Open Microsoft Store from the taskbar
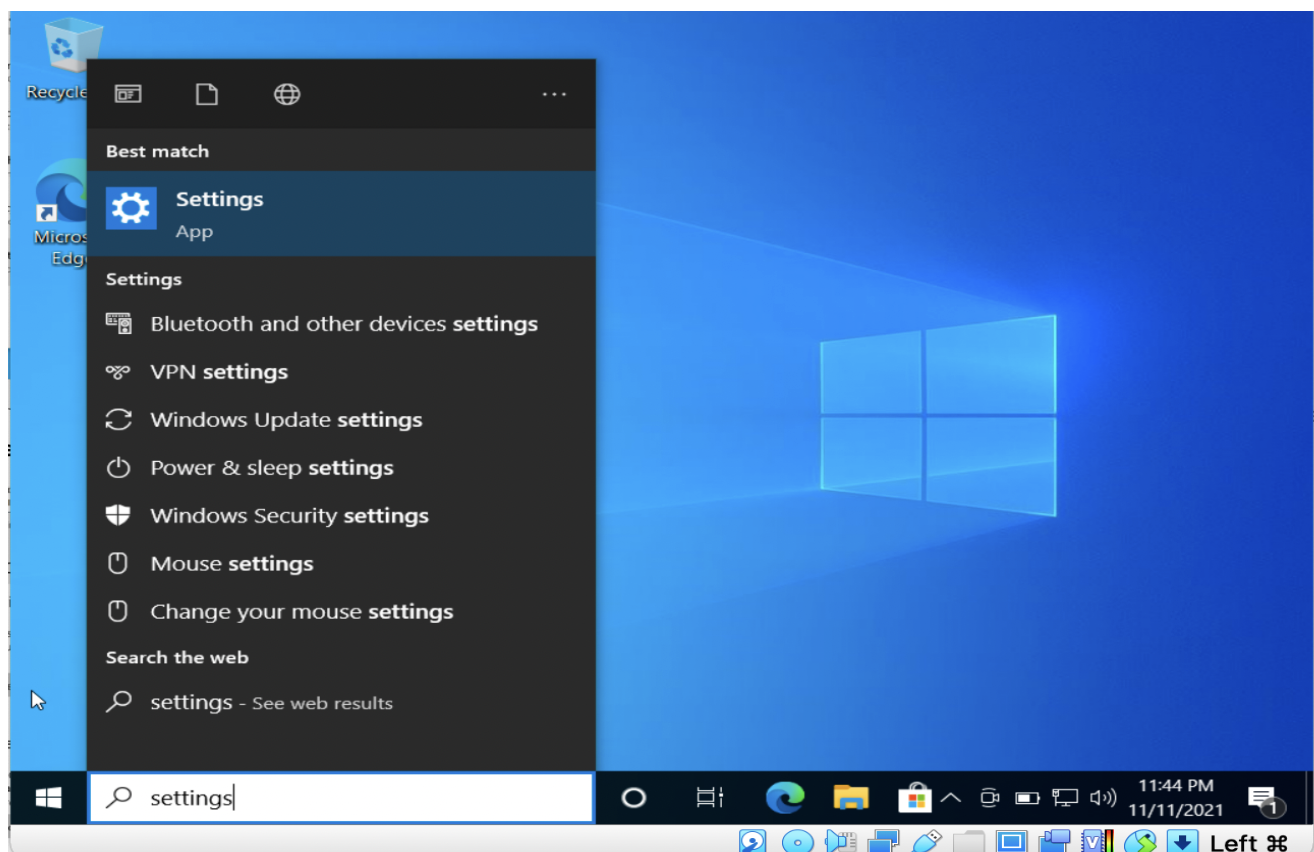The height and width of the screenshot is (852, 1314). (x=916, y=797)
